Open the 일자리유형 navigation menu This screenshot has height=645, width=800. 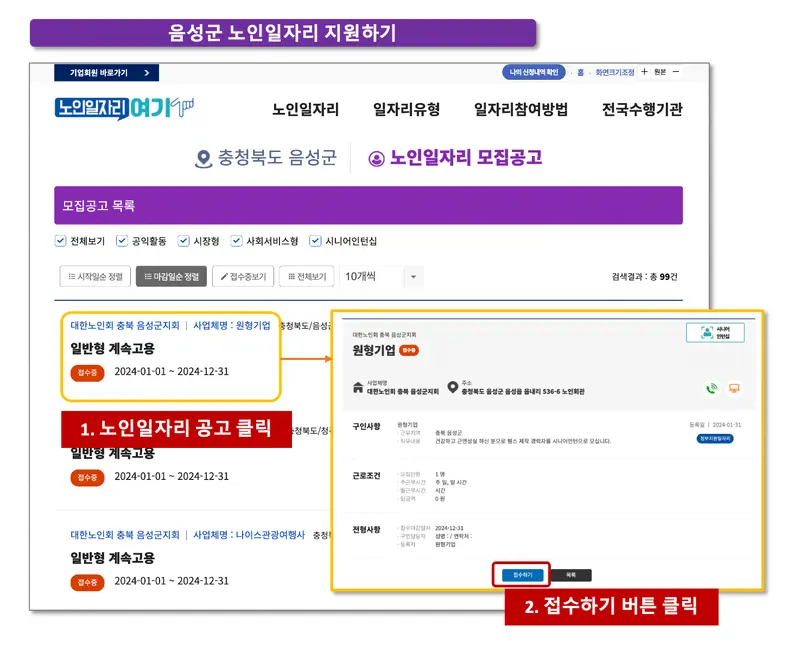tap(404, 107)
